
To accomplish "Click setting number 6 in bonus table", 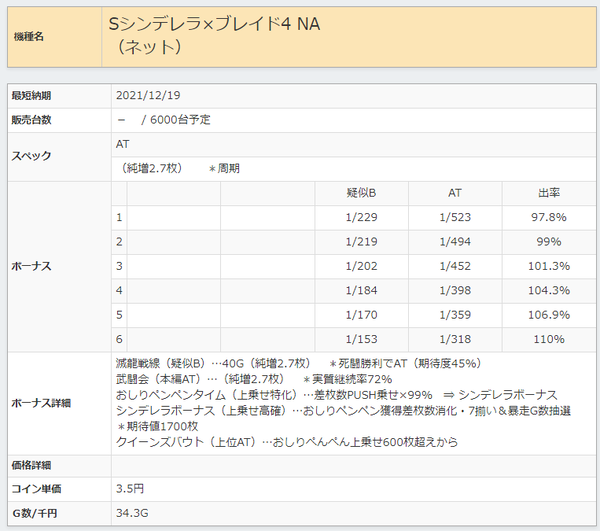I will [119, 339].
